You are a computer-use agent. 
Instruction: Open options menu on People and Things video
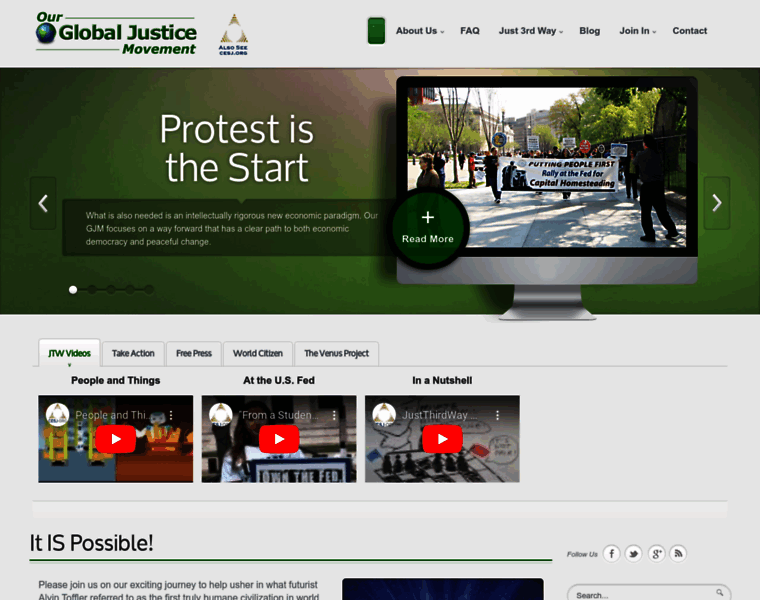tap(171, 415)
